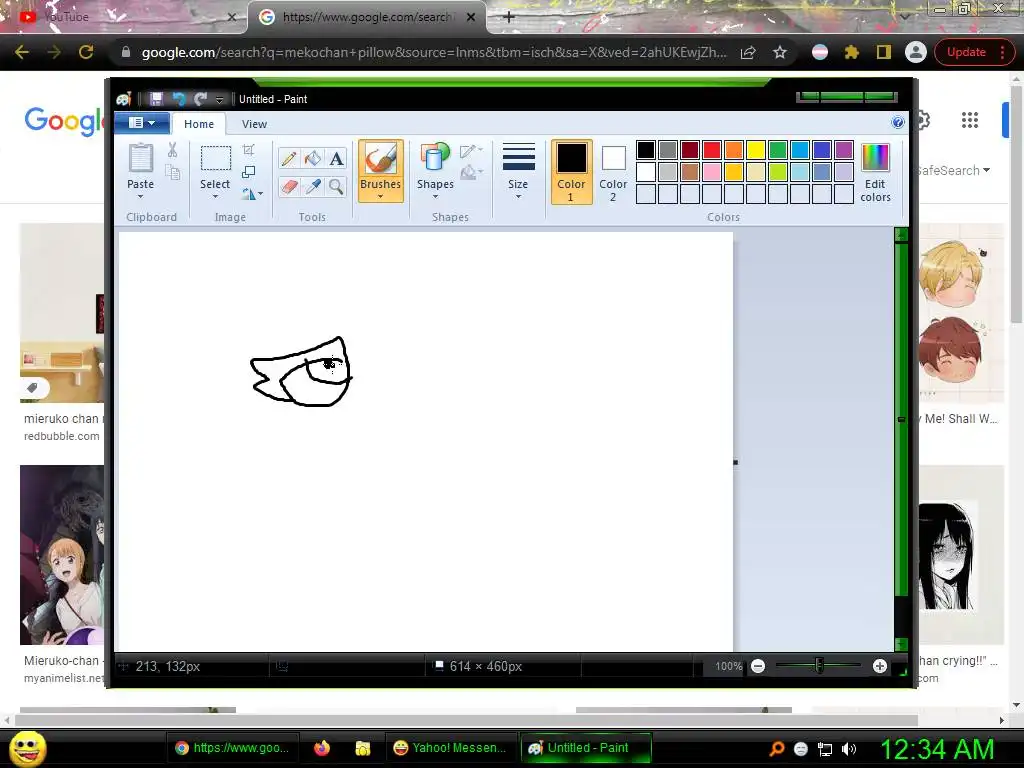This screenshot has height=768, width=1024.
Task: Open Edit colors dialog
Action: click(875, 173)
